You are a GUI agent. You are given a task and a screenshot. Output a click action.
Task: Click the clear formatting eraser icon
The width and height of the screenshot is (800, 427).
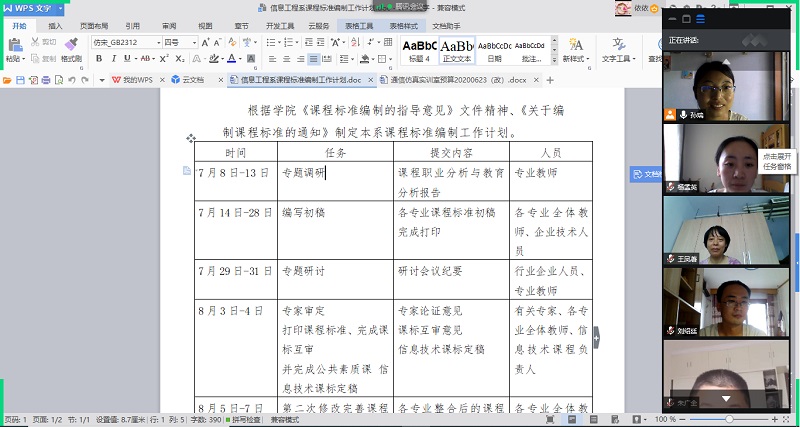(232, 42)
